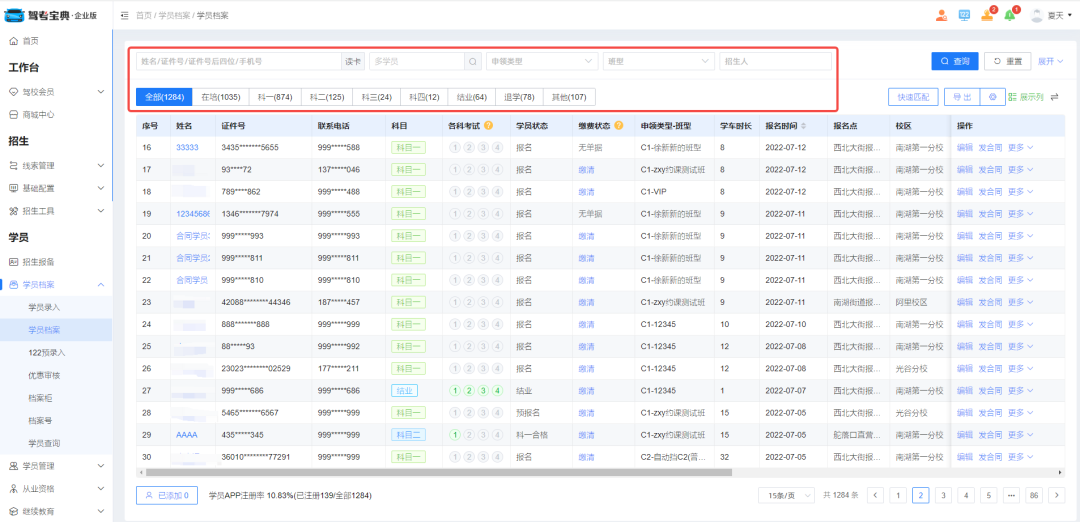Open the 15条/页 page size selector
The width and height of the screenshot is (1080, 522).
tap(786, 495)
